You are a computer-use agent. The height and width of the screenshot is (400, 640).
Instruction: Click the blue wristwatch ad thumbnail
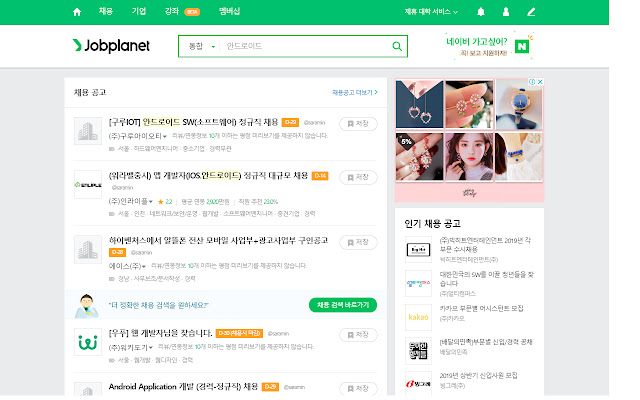pos(519,104)
